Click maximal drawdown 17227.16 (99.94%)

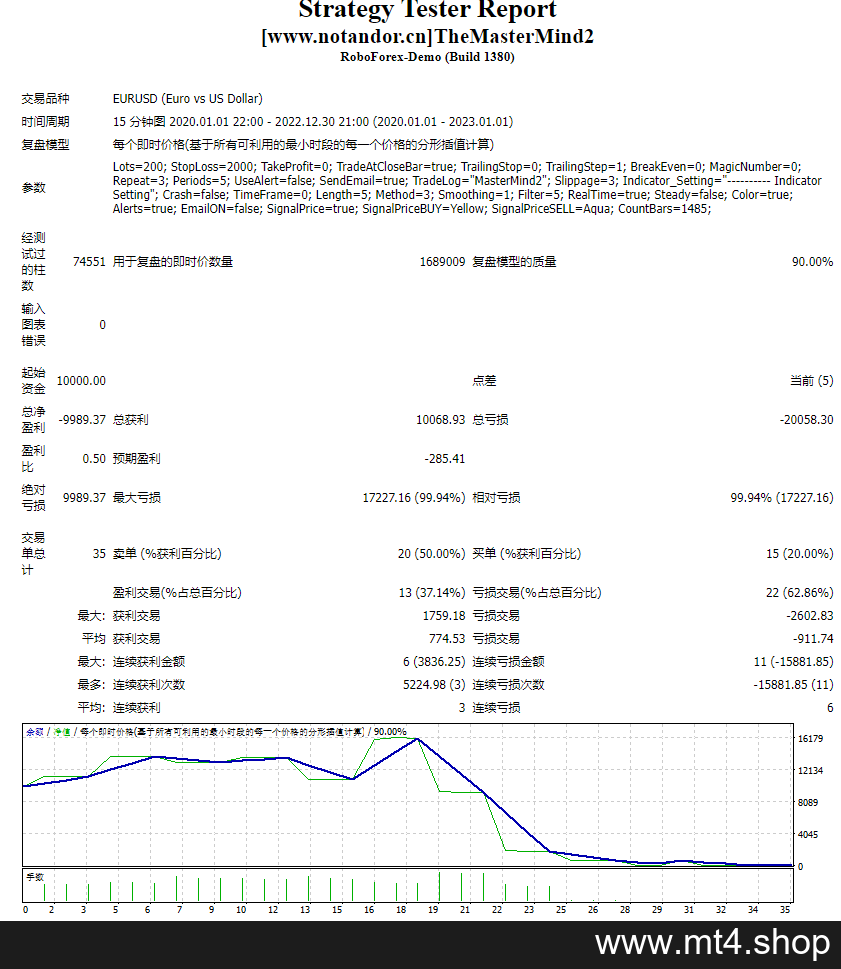coord(414,497)
